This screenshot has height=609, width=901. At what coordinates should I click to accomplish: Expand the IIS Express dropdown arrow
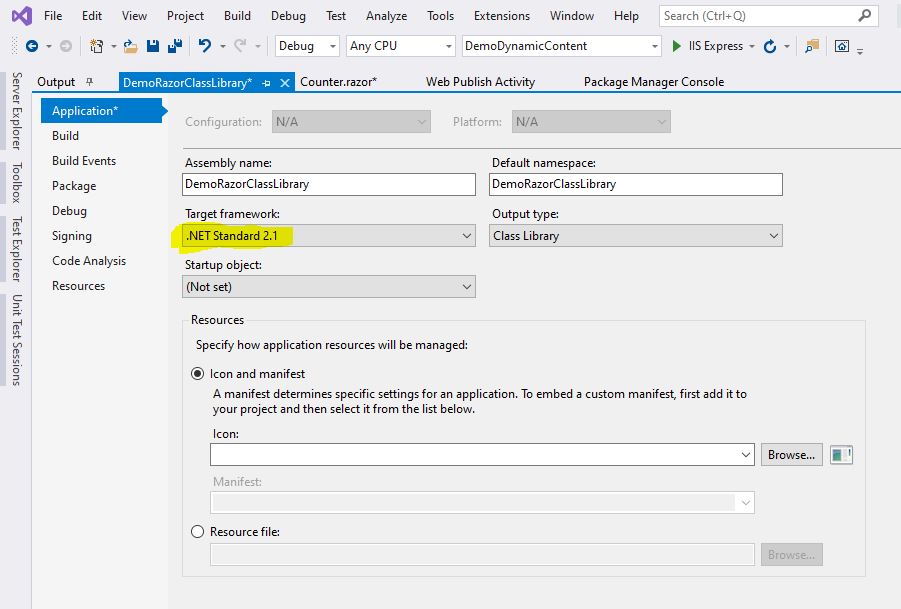(752, 47)
